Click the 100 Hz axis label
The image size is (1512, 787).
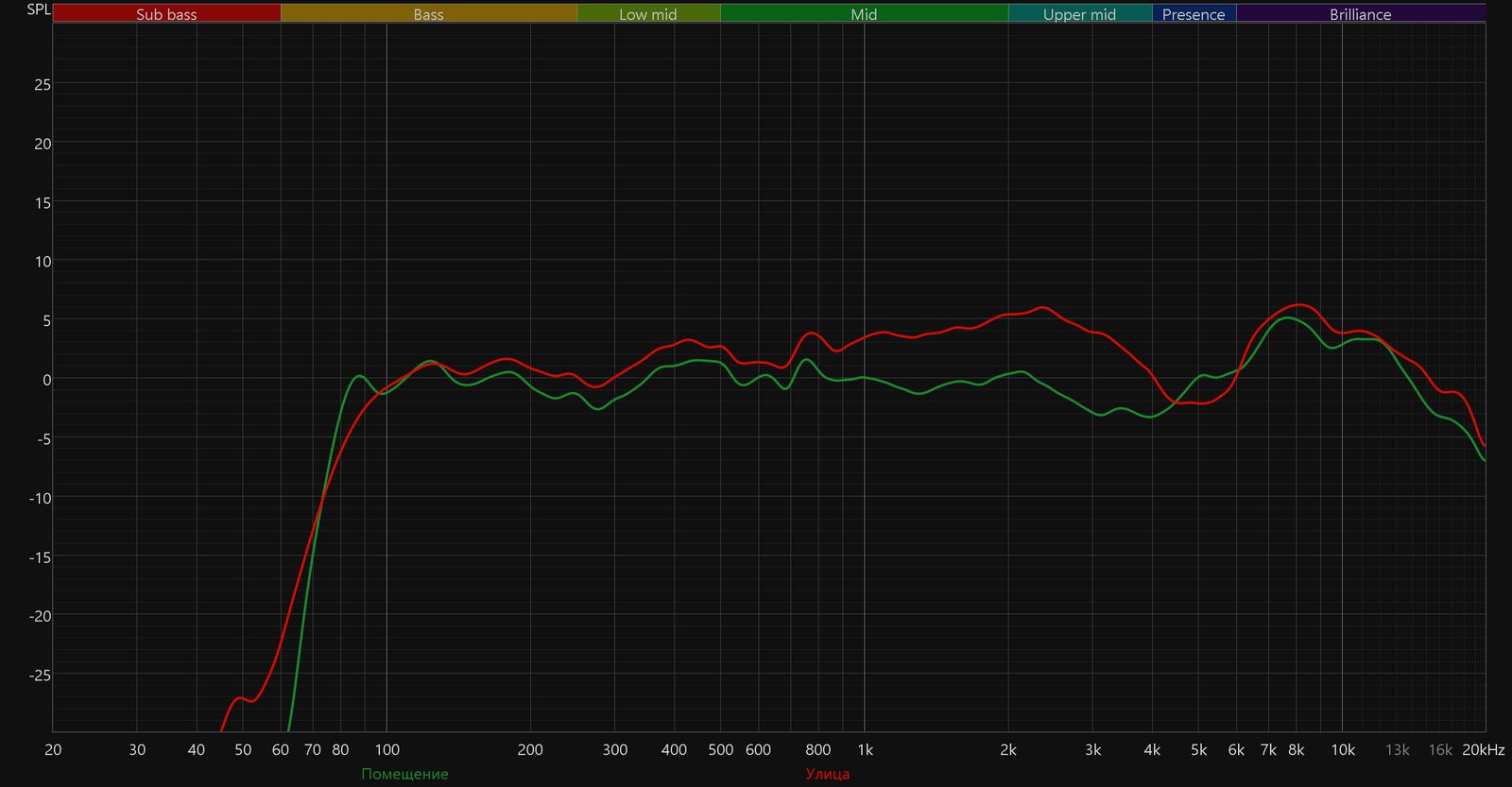tap(387, 749)
